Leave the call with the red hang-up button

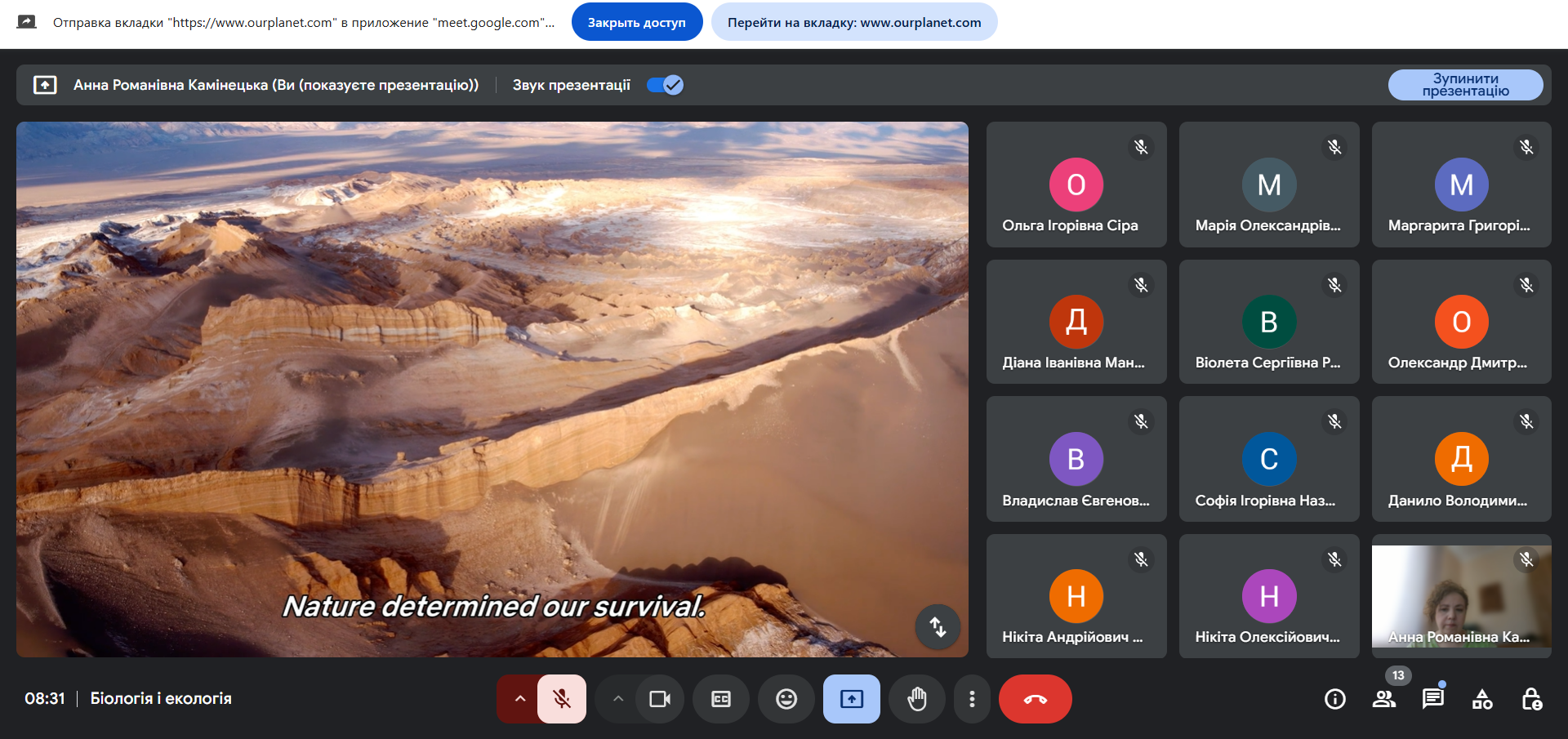click(1036, 699)
